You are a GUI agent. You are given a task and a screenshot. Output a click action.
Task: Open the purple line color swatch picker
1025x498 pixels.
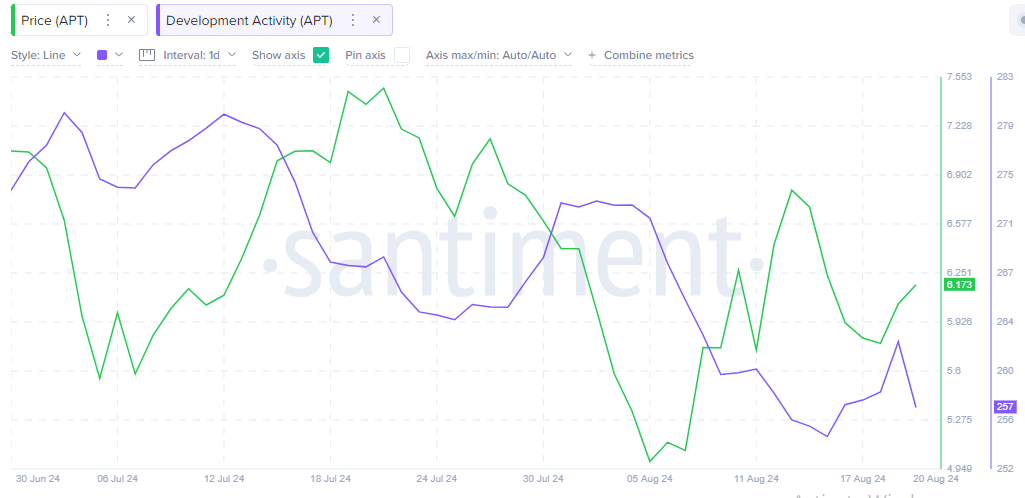pos(102,56)
